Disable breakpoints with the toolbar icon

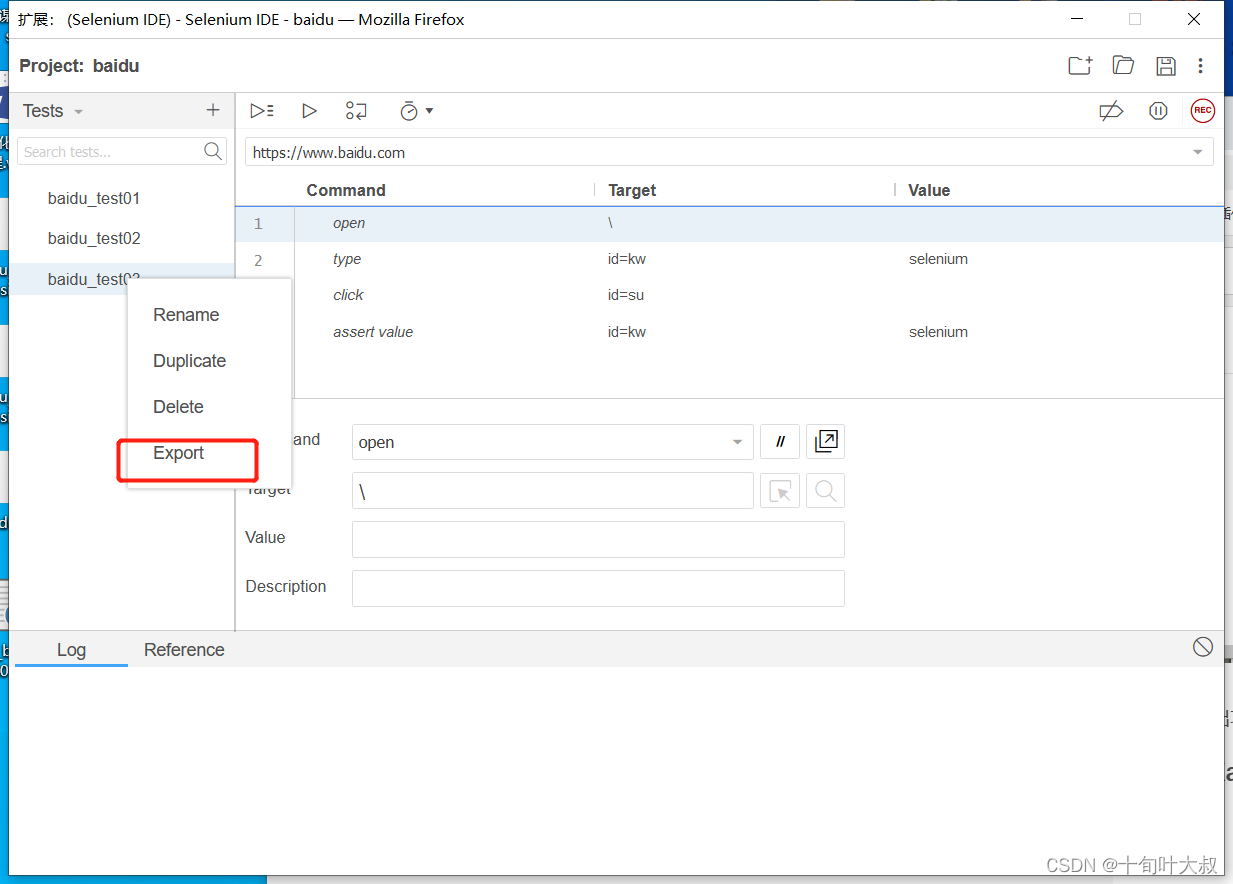pyautogui.click(x=1111, y=111)
